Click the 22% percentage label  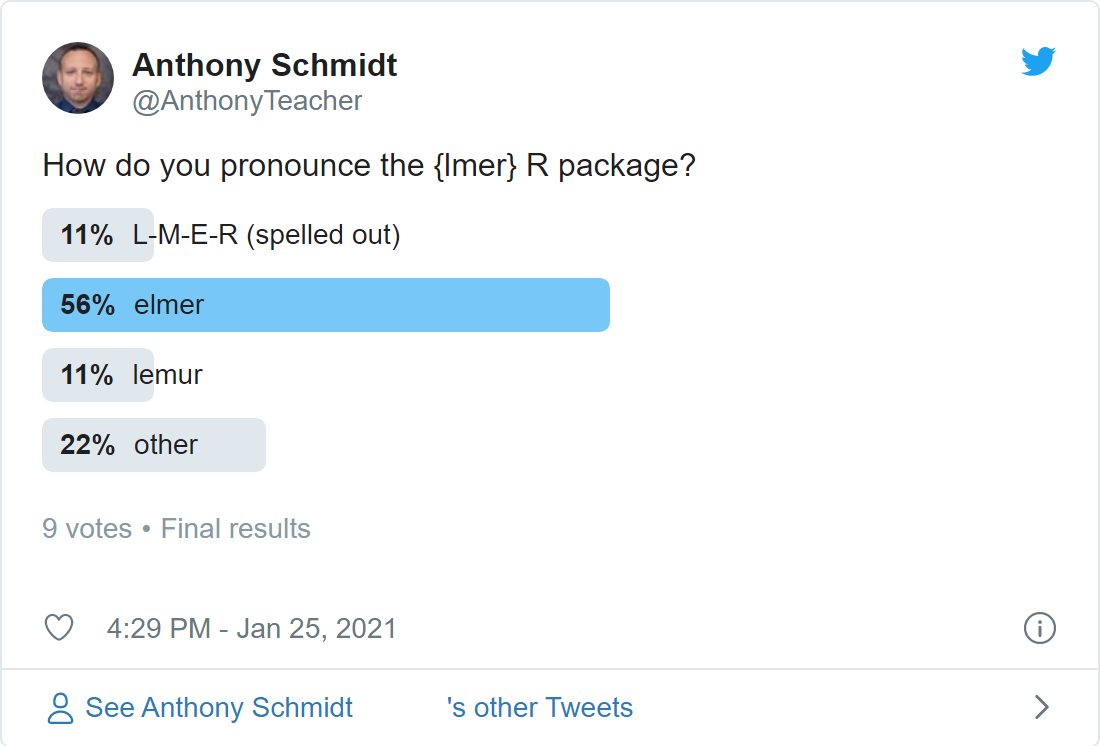coord(88,445)
